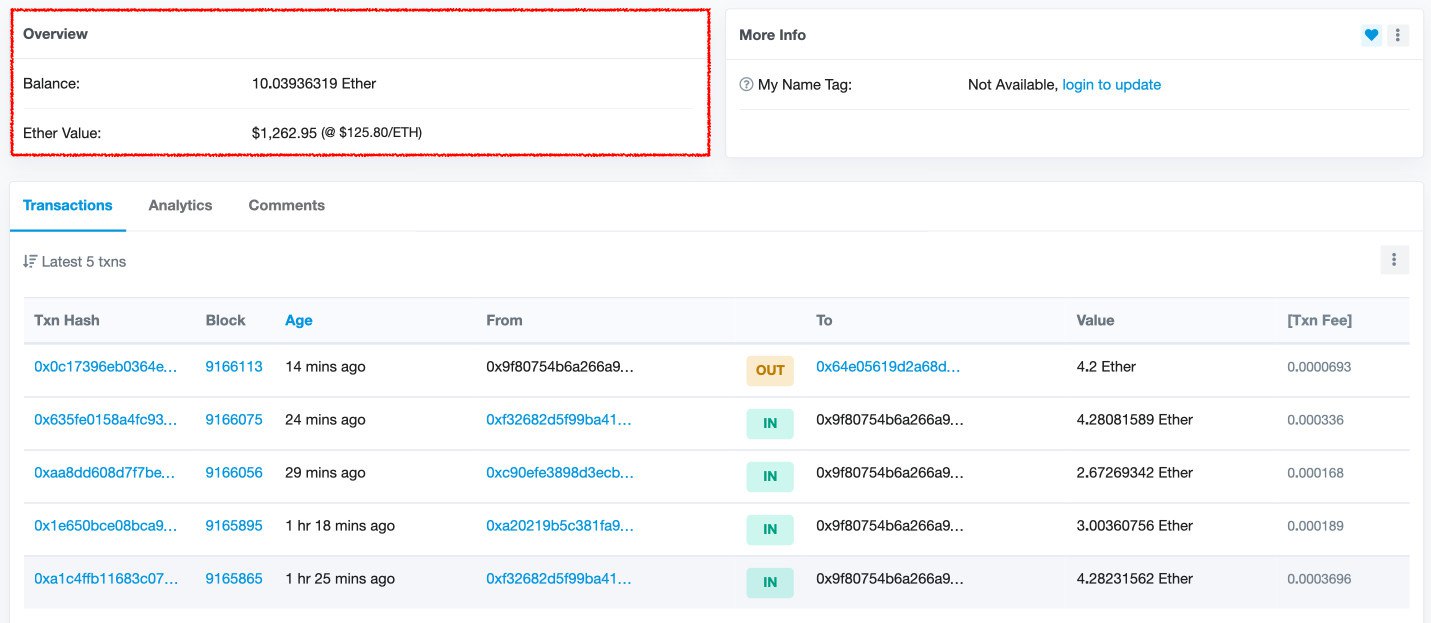The image size is (1431, 623).
Task: Open sender address 0xa20219b5c381fa9…
Action: click(x=560, y=526)
